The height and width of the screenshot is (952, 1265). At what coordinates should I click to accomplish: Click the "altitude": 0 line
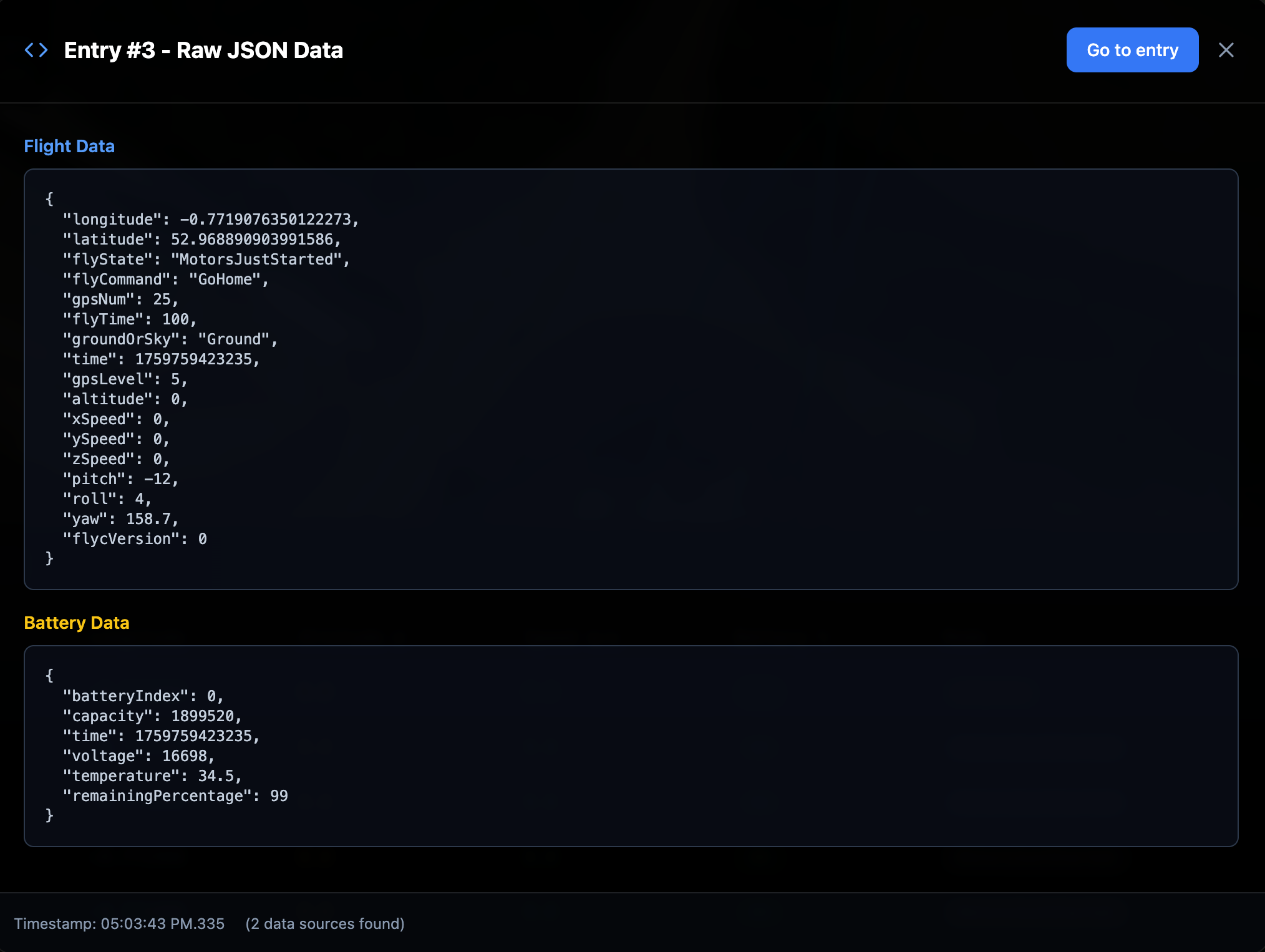click(x=125, y=399)
